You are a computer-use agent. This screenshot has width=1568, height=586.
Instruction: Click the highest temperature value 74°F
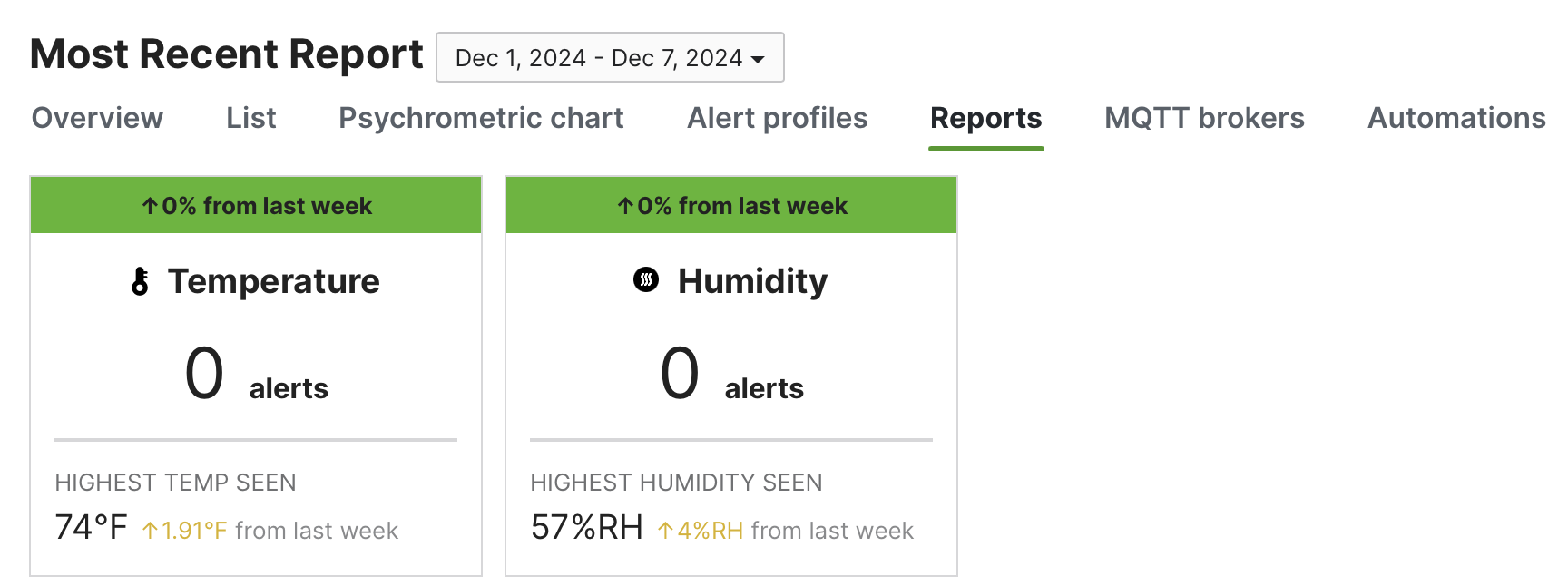(91, 528)
